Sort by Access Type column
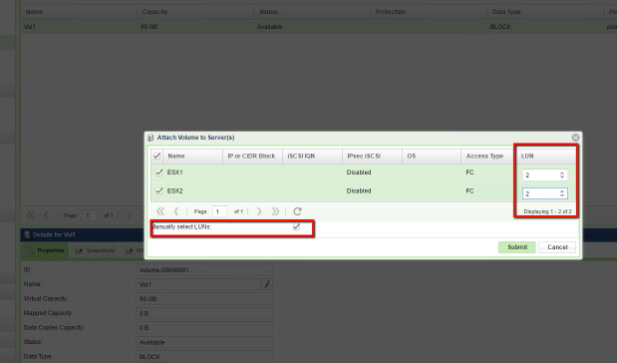The image size is (617, 363). coord(488,156)
